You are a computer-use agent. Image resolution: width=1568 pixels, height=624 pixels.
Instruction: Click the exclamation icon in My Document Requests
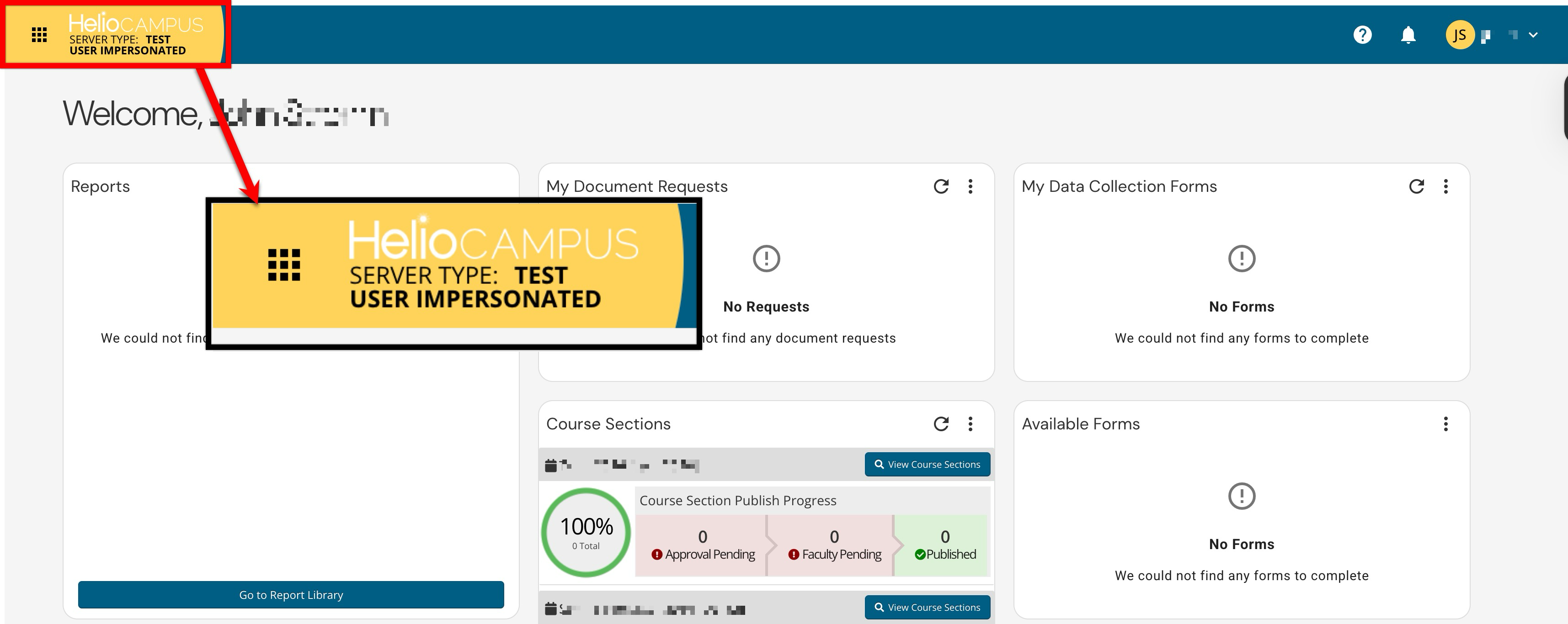(x=766, y=259)
